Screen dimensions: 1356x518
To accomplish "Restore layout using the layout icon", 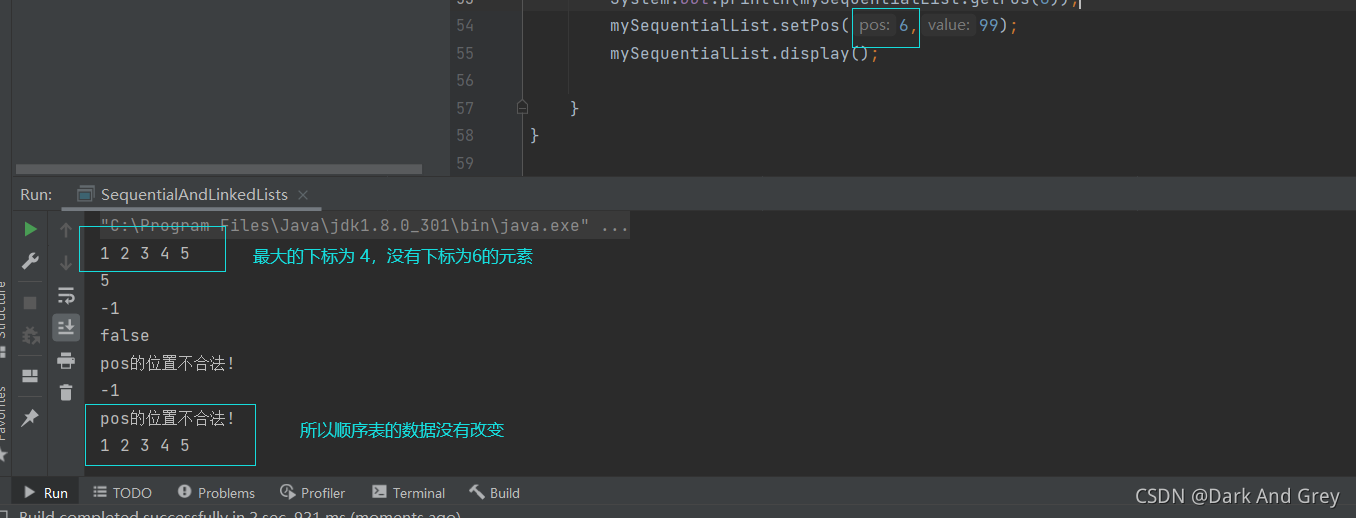I will click(30, 376).
